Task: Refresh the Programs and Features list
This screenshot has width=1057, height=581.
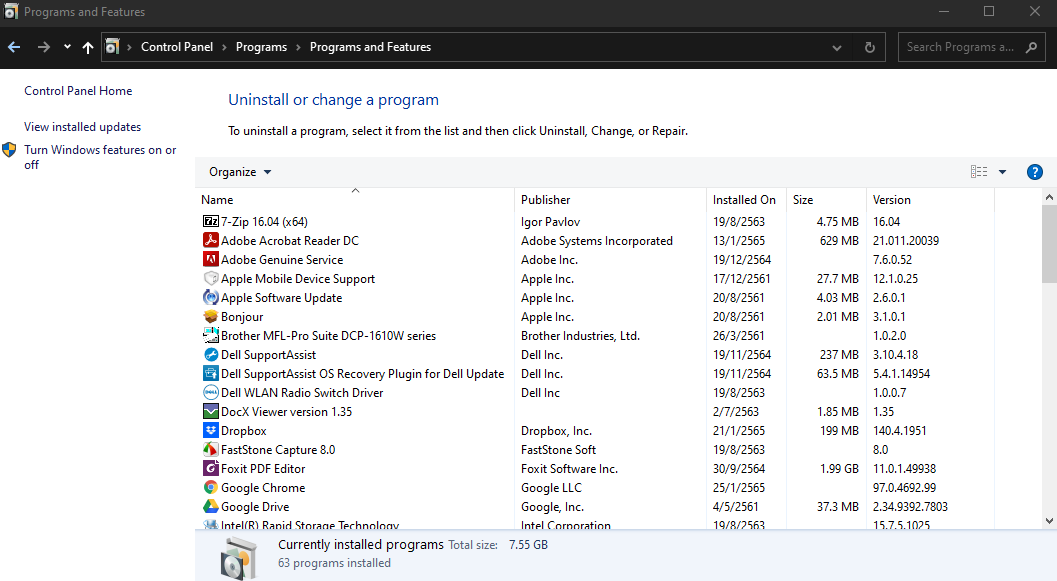Action: (869, 47)
